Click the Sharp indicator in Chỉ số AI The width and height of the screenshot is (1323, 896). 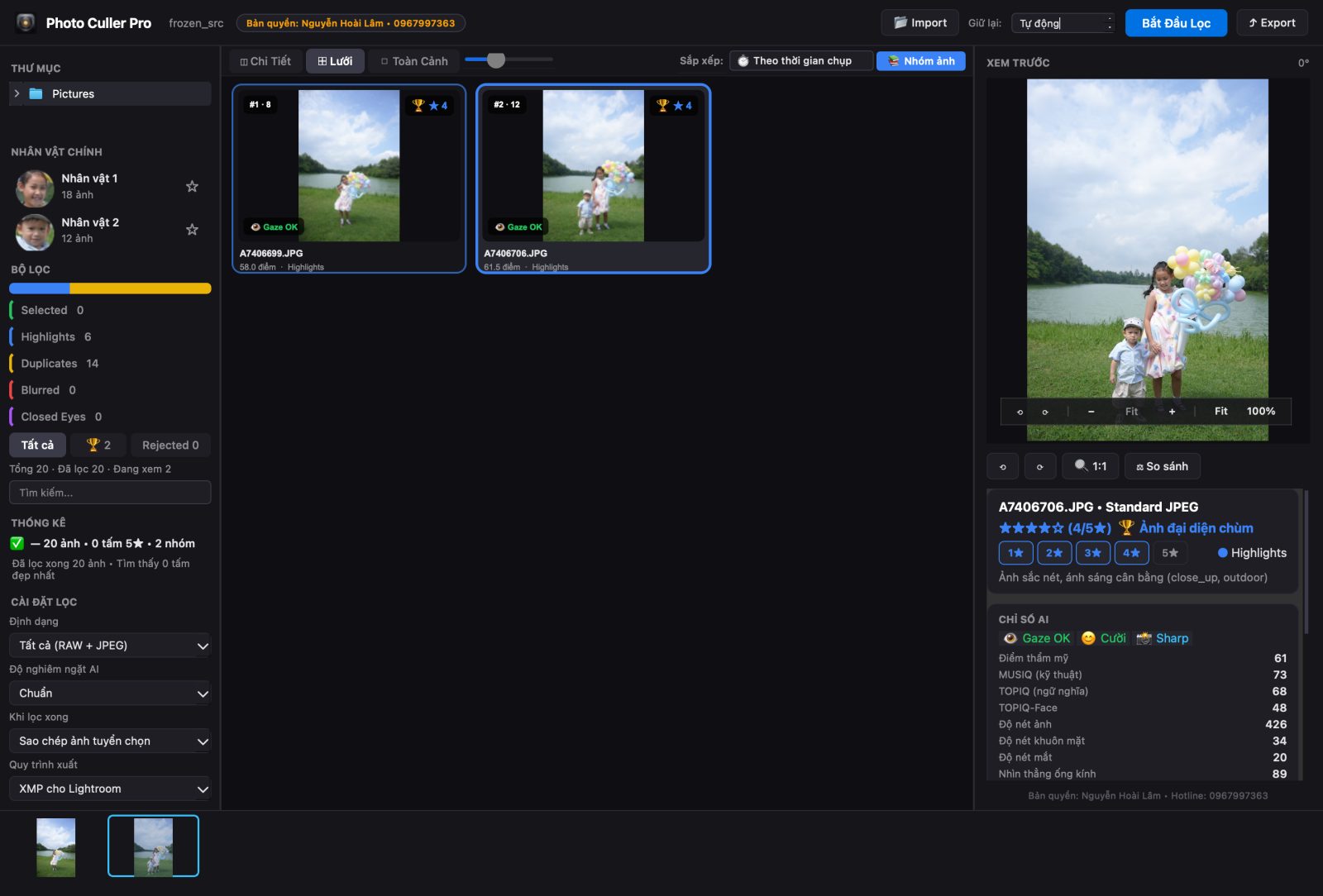(1163, 638)
